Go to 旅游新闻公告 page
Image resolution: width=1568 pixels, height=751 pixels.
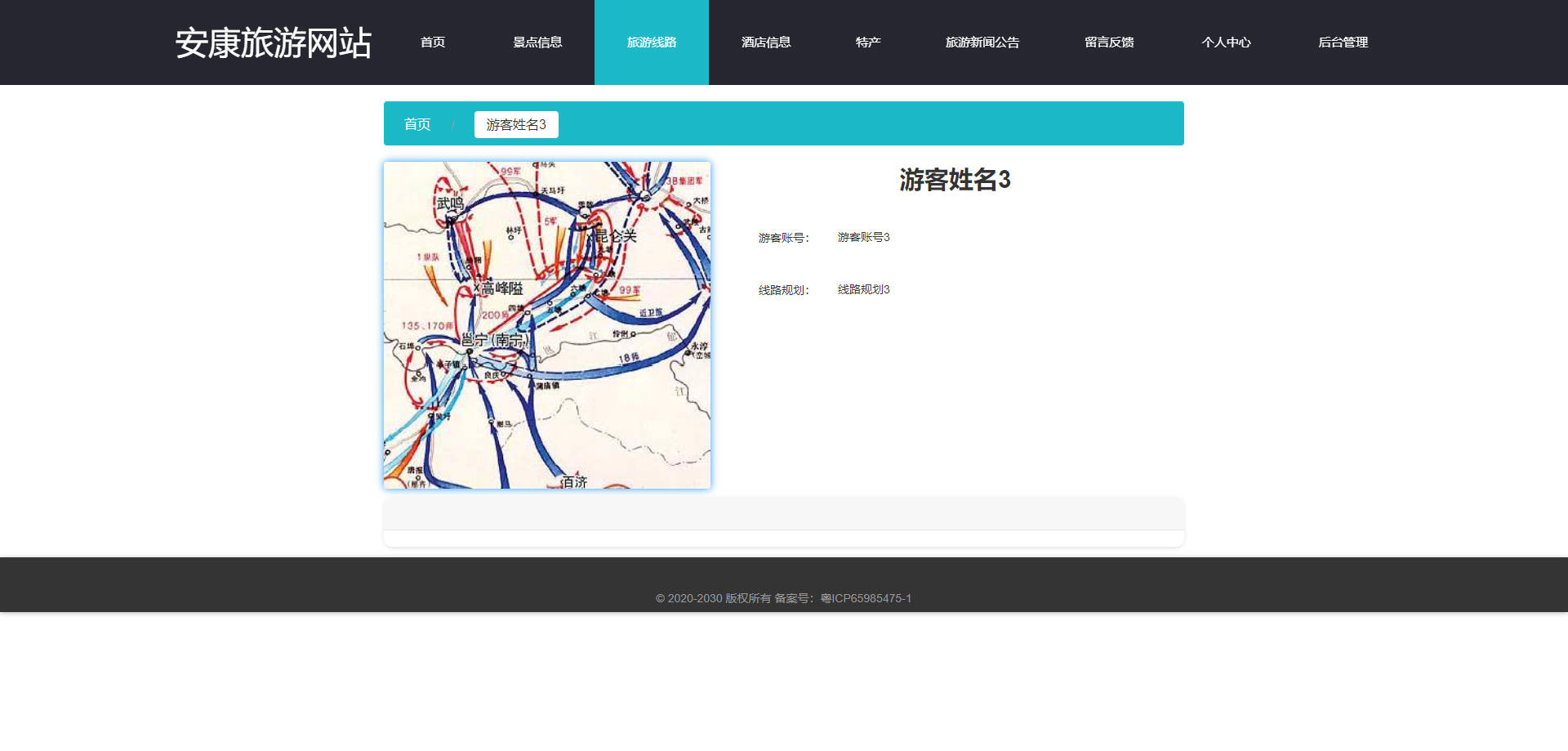(x=982, y=42)
